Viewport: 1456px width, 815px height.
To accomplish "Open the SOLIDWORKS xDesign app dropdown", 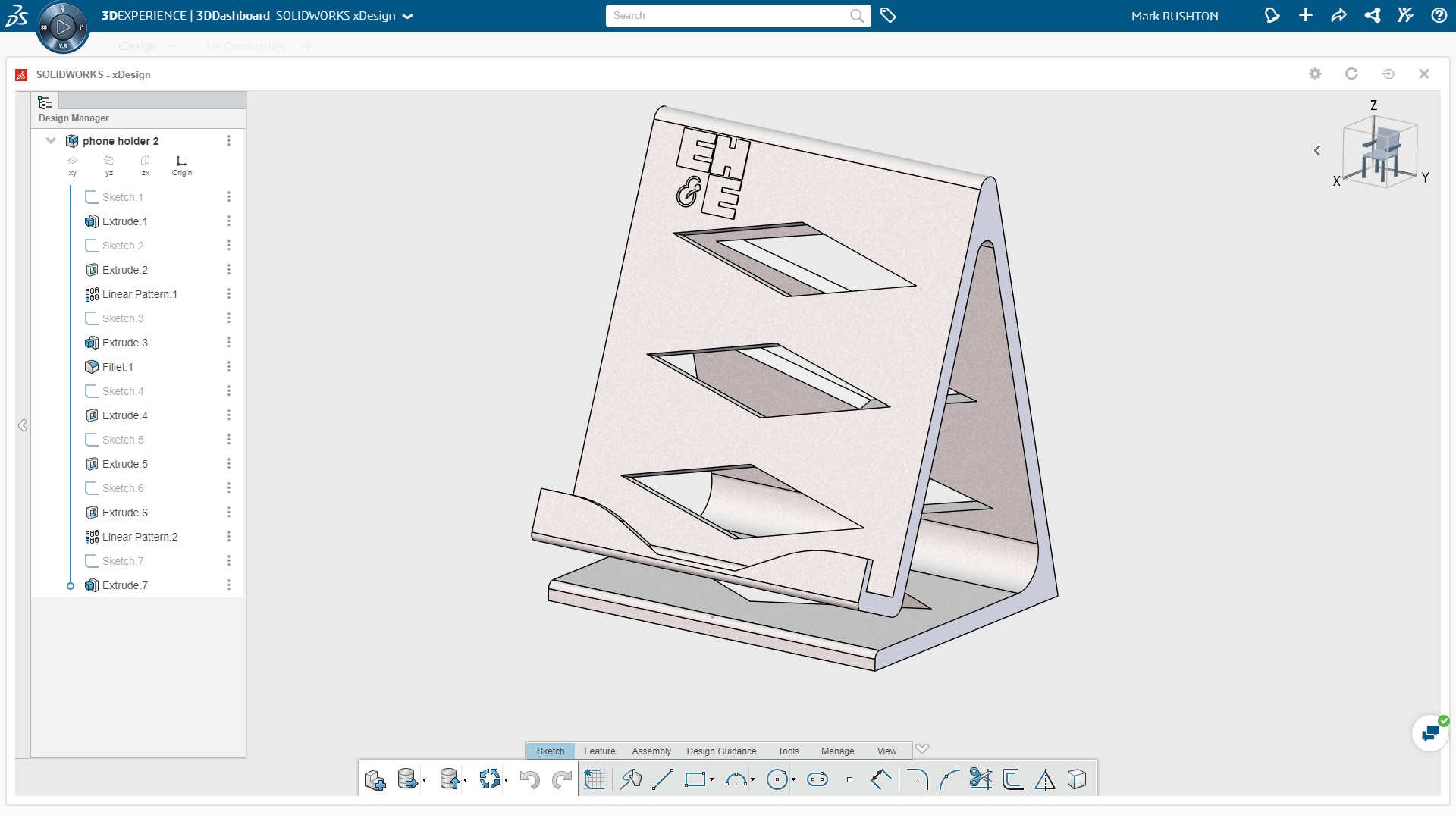I will pyautogui.click(x=408, y=15).
